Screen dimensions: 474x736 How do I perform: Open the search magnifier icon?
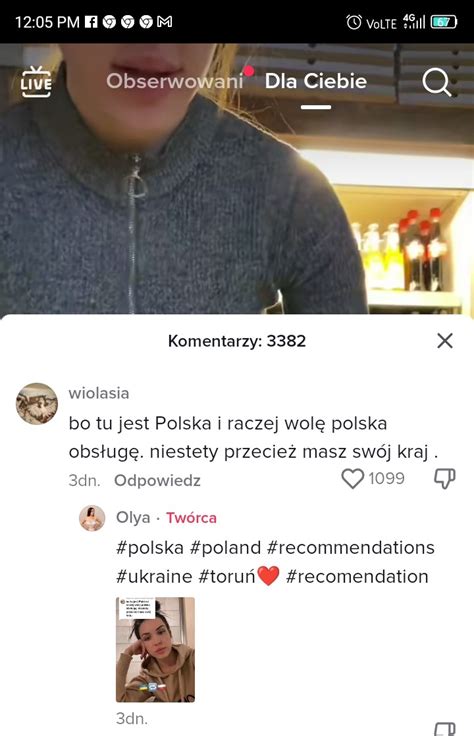[x=436, y=82]
